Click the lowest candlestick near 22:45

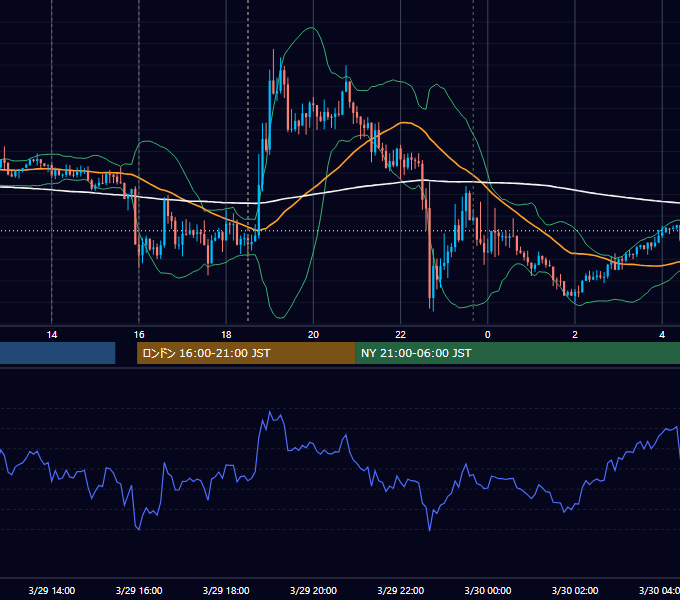click(x=433, y=280)
